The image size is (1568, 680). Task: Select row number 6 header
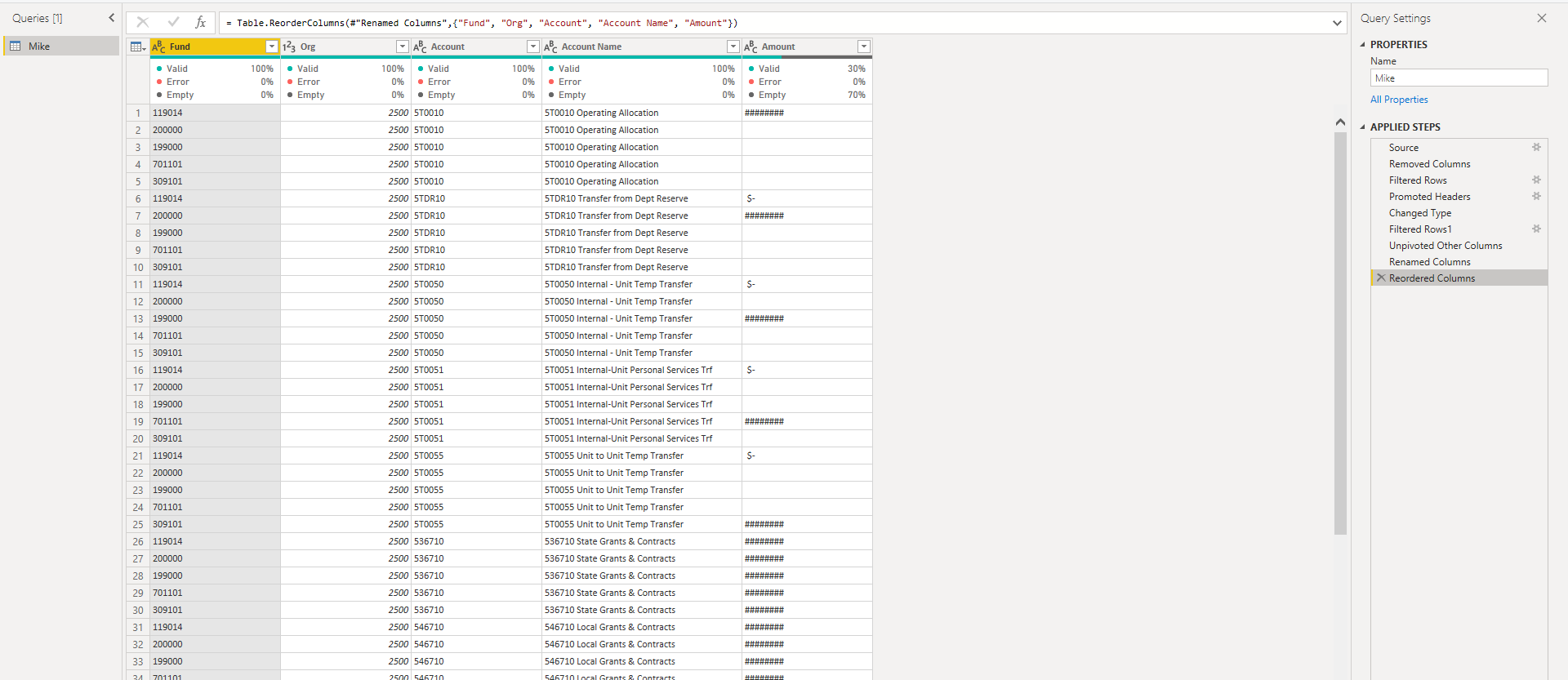pyautogui.click(x=138, y=198)
